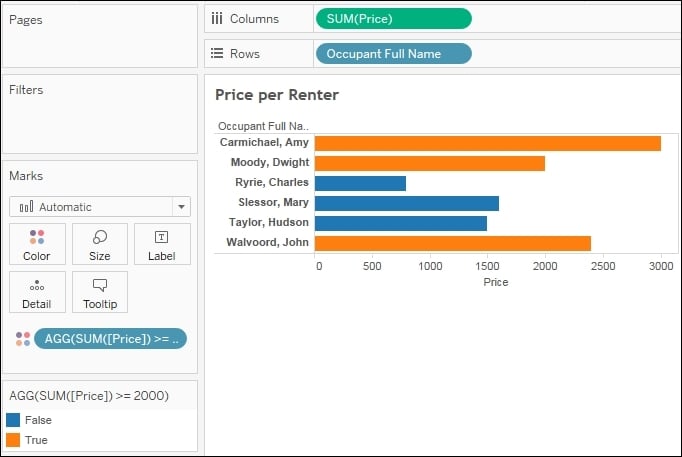Click color dots icon beside AGG pill
The height and width of the screenshot is (457, 682).
(23, 339)
